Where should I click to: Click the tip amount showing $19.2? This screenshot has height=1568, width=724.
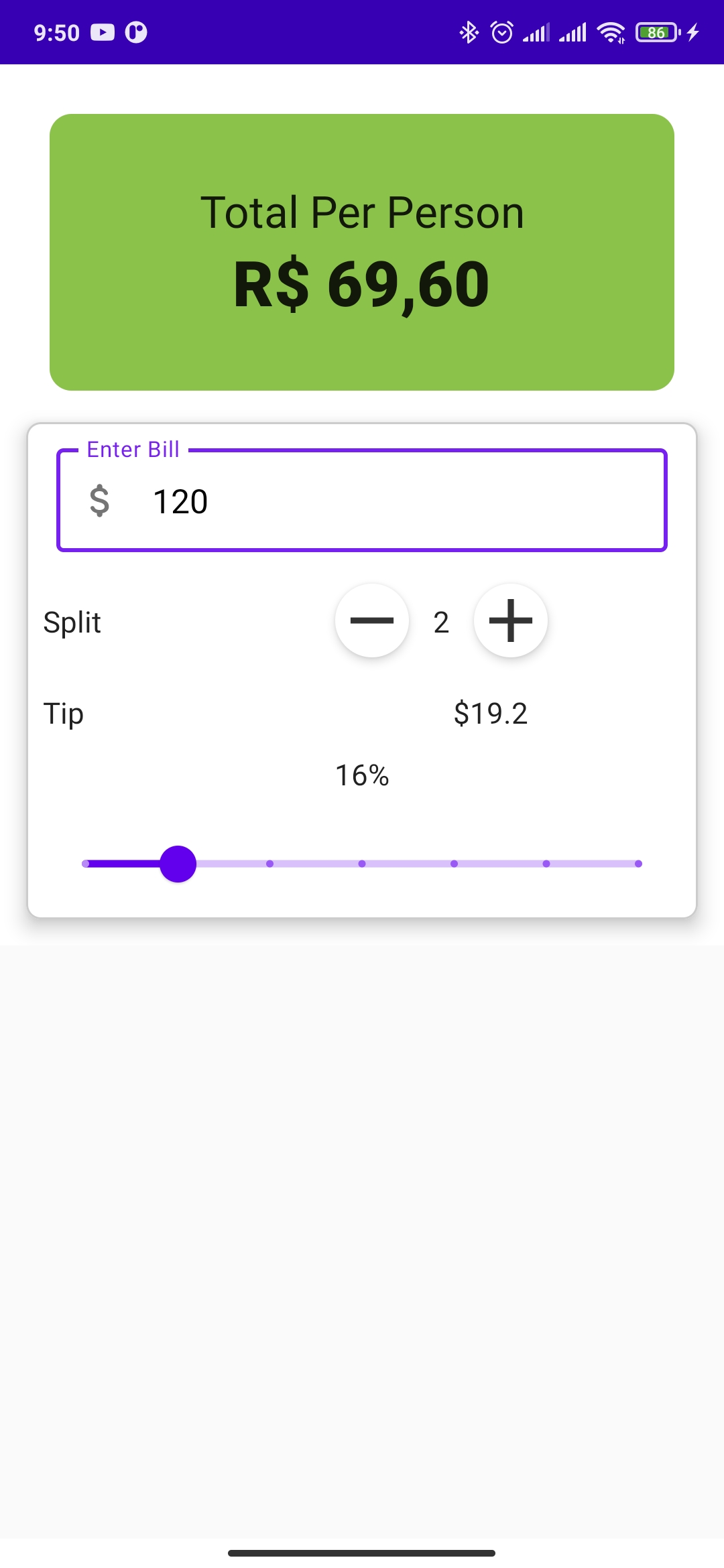click(491, 714)
